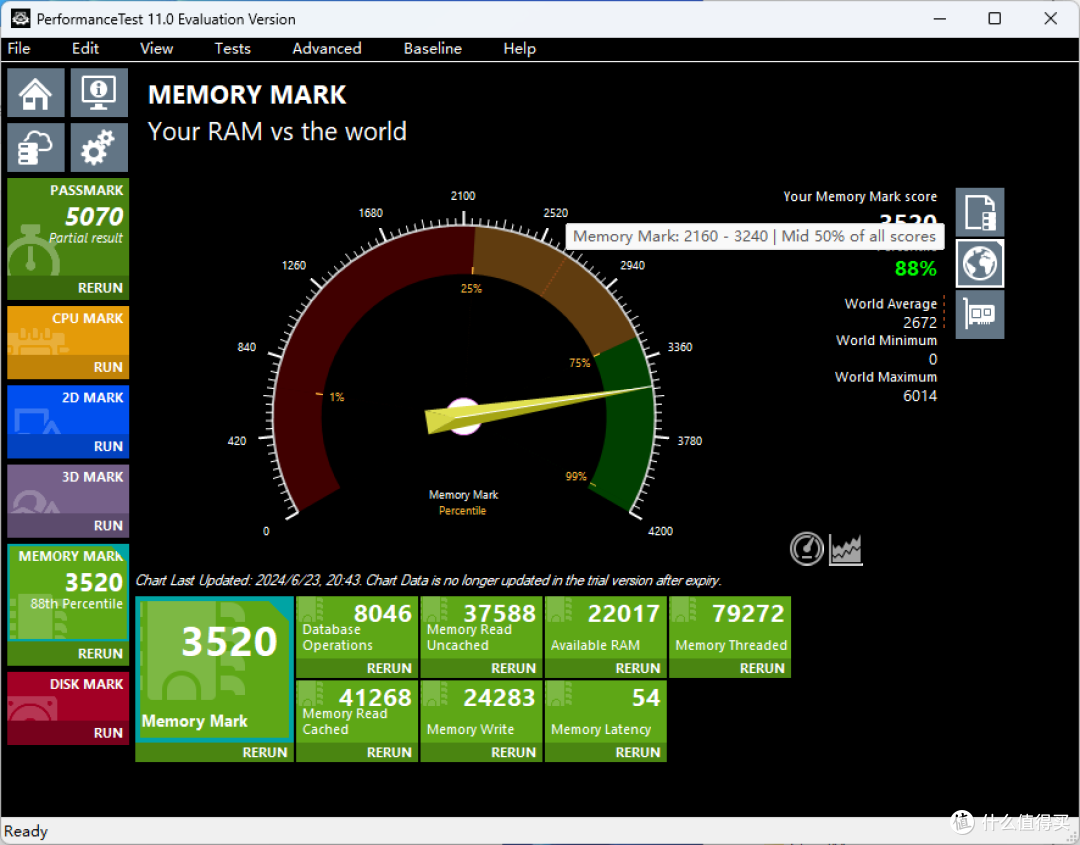The image size is (1080, 845).
Task: Open the System Information monitor icon
Action: tap(99, 92)
